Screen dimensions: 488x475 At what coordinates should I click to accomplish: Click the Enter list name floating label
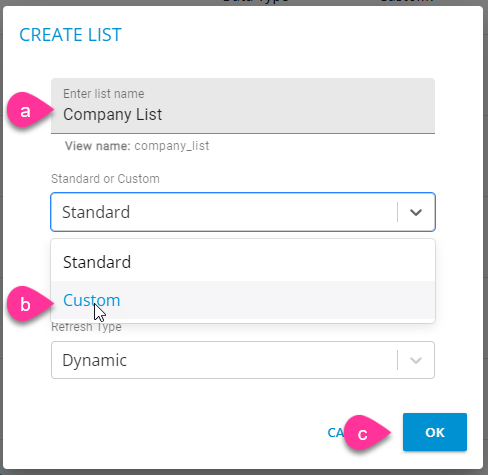(x=104, y=94)
